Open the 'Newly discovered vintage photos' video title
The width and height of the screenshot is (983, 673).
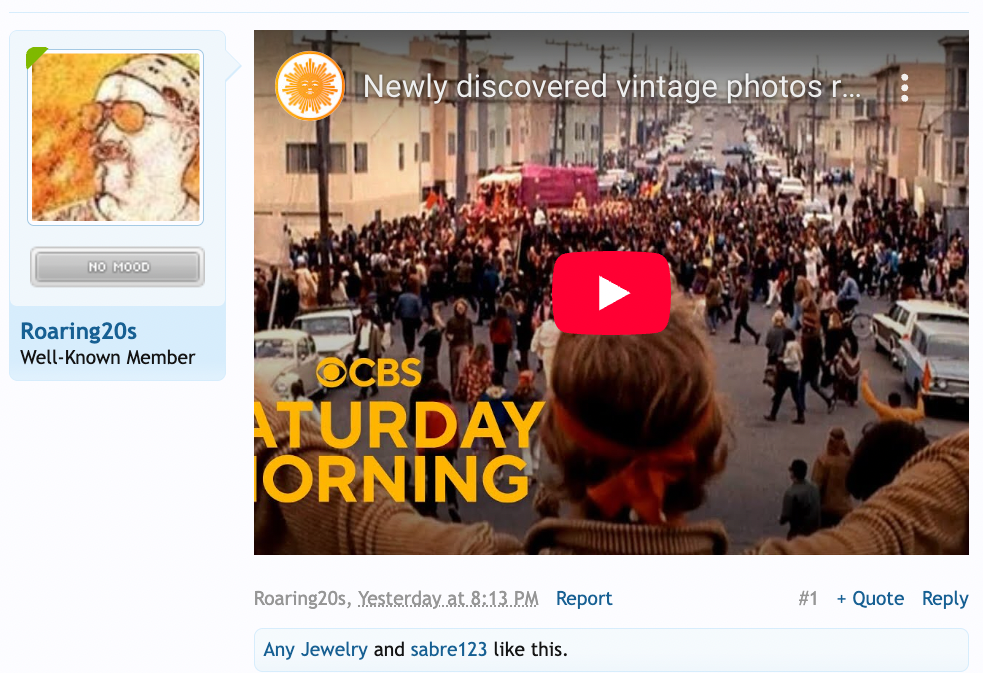[x=612, y=87]
